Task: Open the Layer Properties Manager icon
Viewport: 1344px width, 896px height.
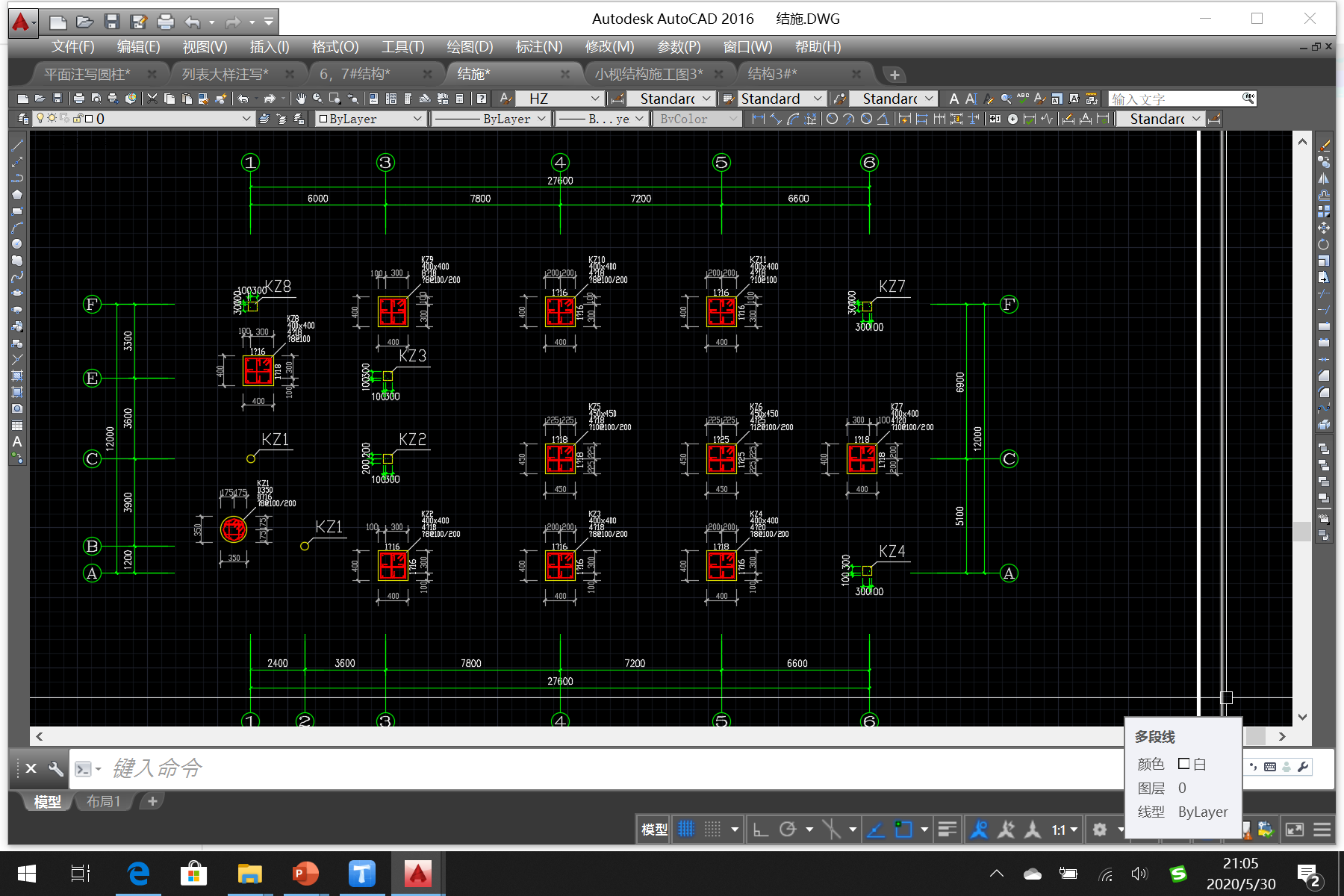Action: (23, 119)
